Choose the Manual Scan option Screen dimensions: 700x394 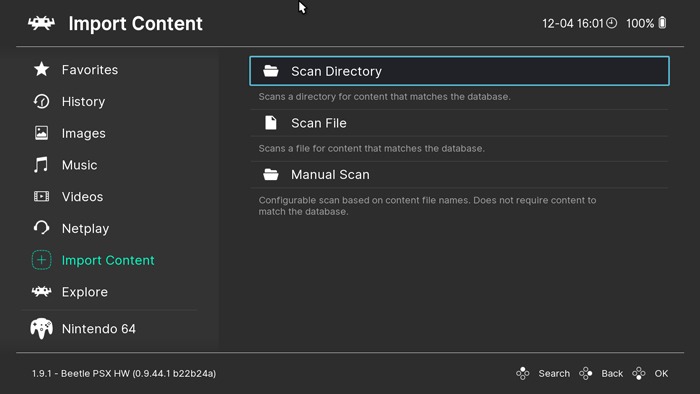[459, 174]
